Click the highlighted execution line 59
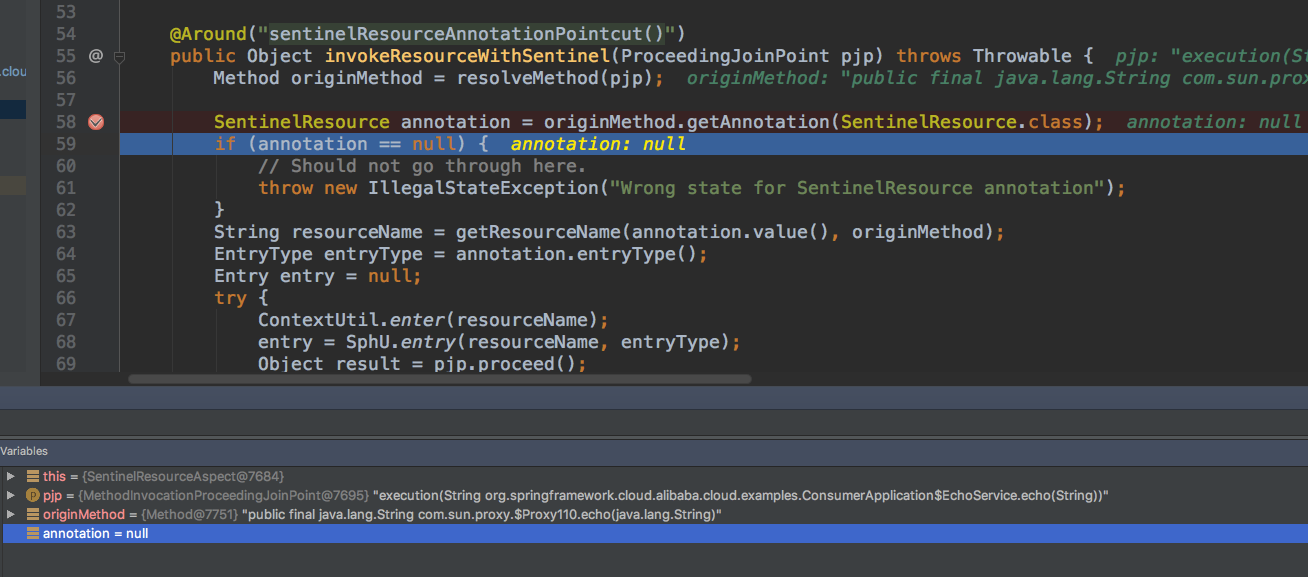 click(714, 144)
